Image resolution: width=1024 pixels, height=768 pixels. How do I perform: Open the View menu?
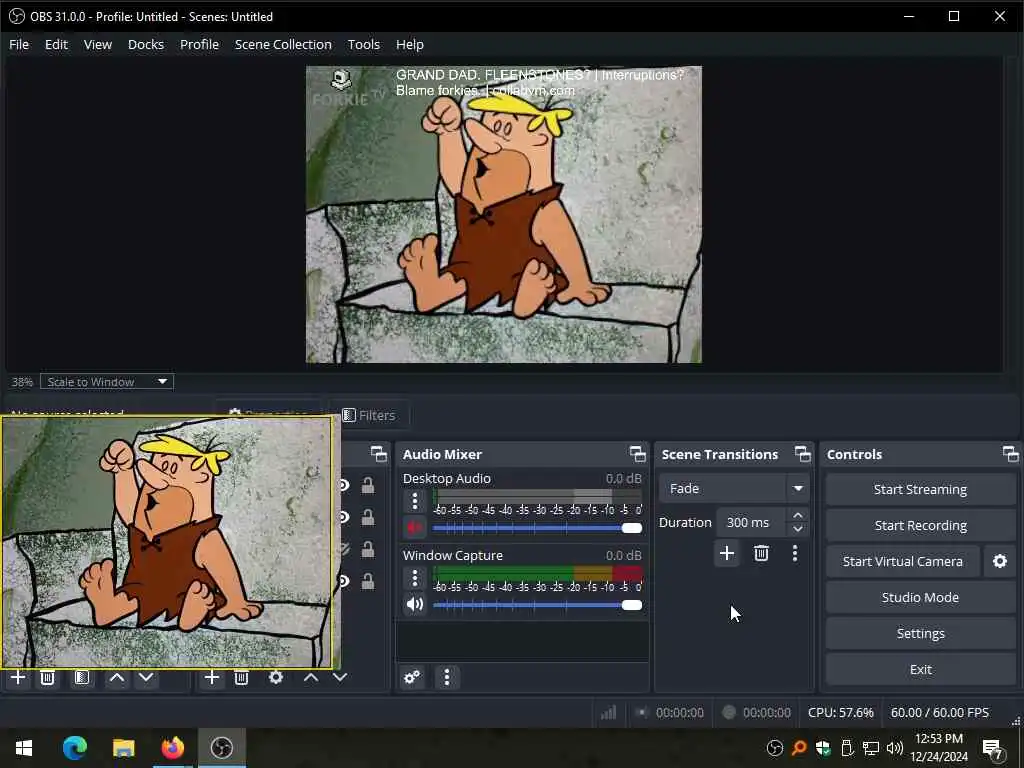(97, 44)
